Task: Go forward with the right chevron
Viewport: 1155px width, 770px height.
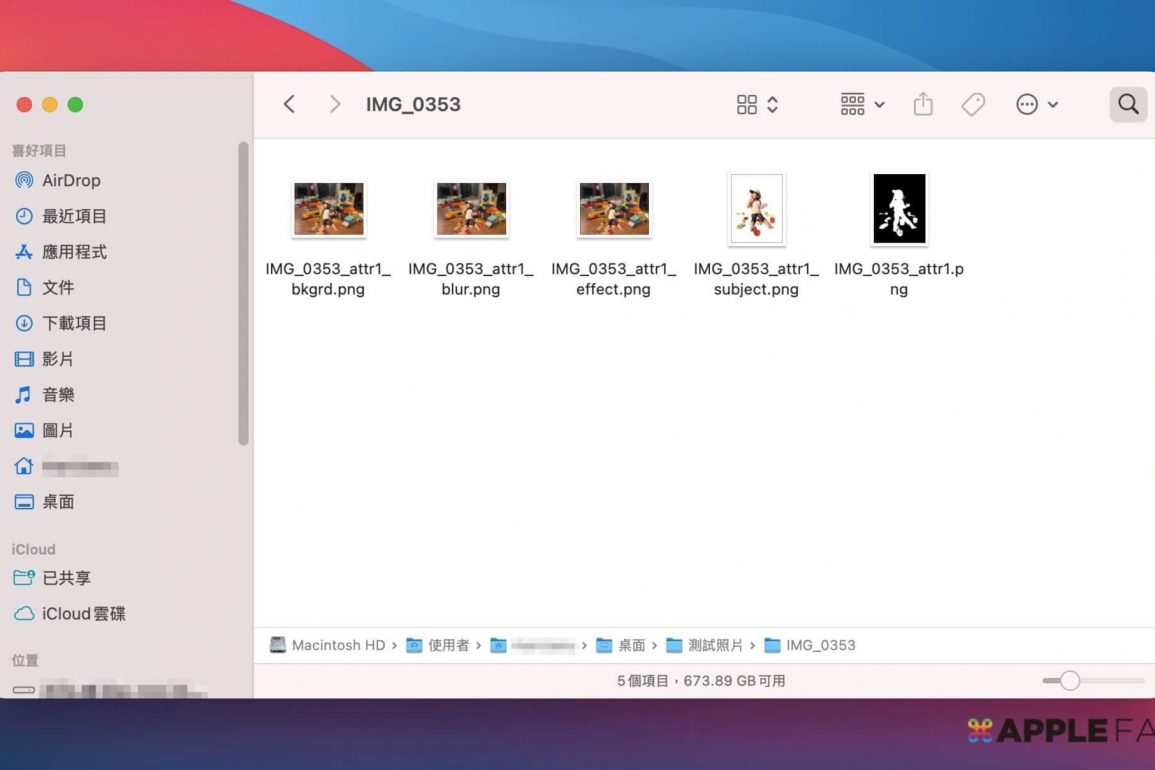Action: [x=335, y=104]
